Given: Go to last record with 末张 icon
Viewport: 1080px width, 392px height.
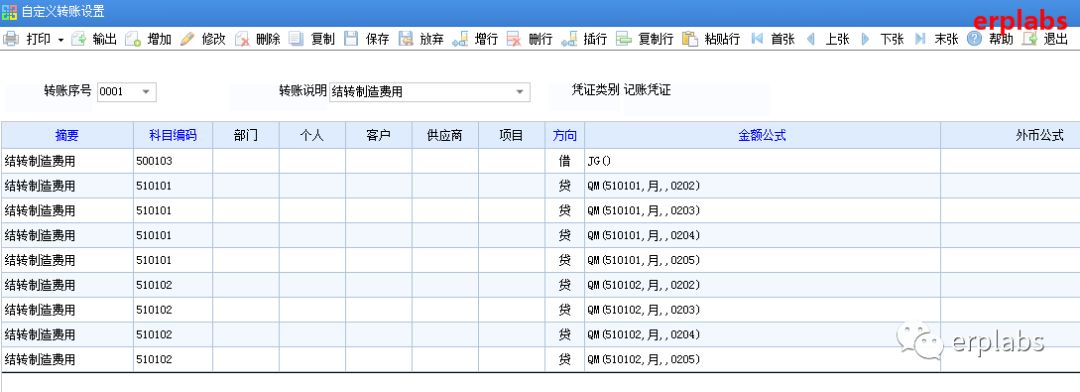Looking at the screenshot, I should click(x=920, y=39).
